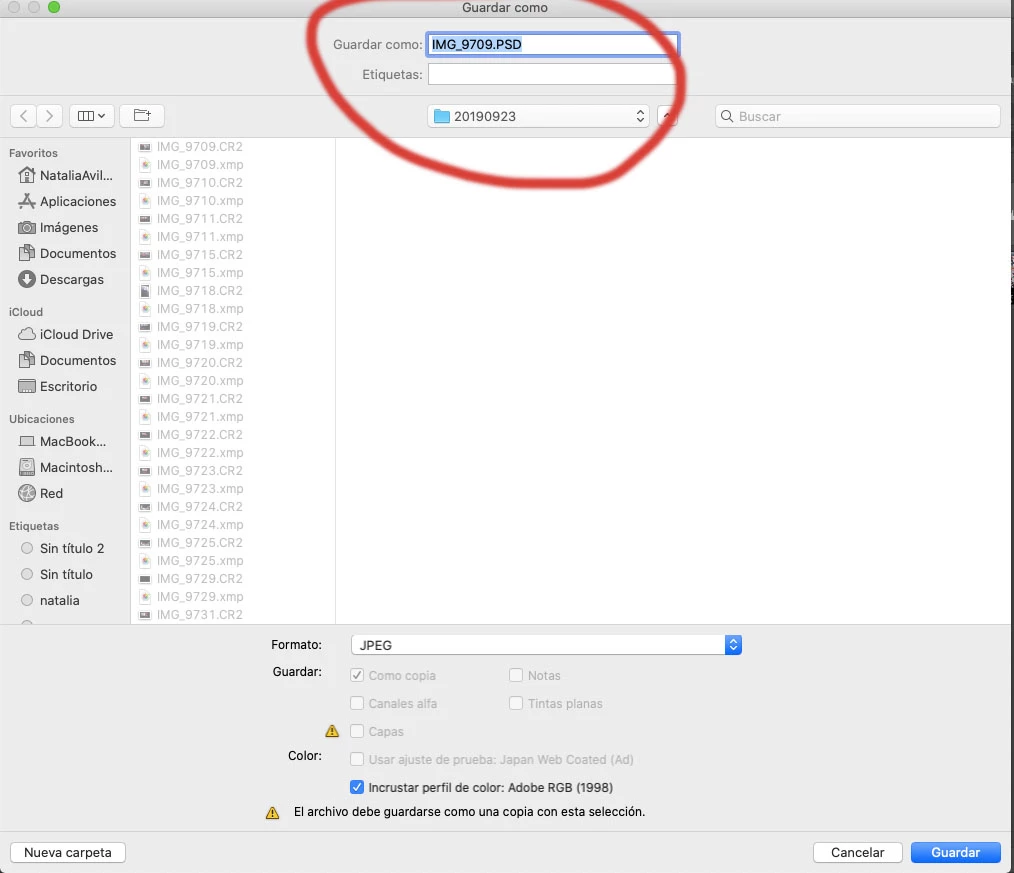Screen dimensions: 1014x873
Task: Open the column view options dropdown
Action: click(91, 116)
